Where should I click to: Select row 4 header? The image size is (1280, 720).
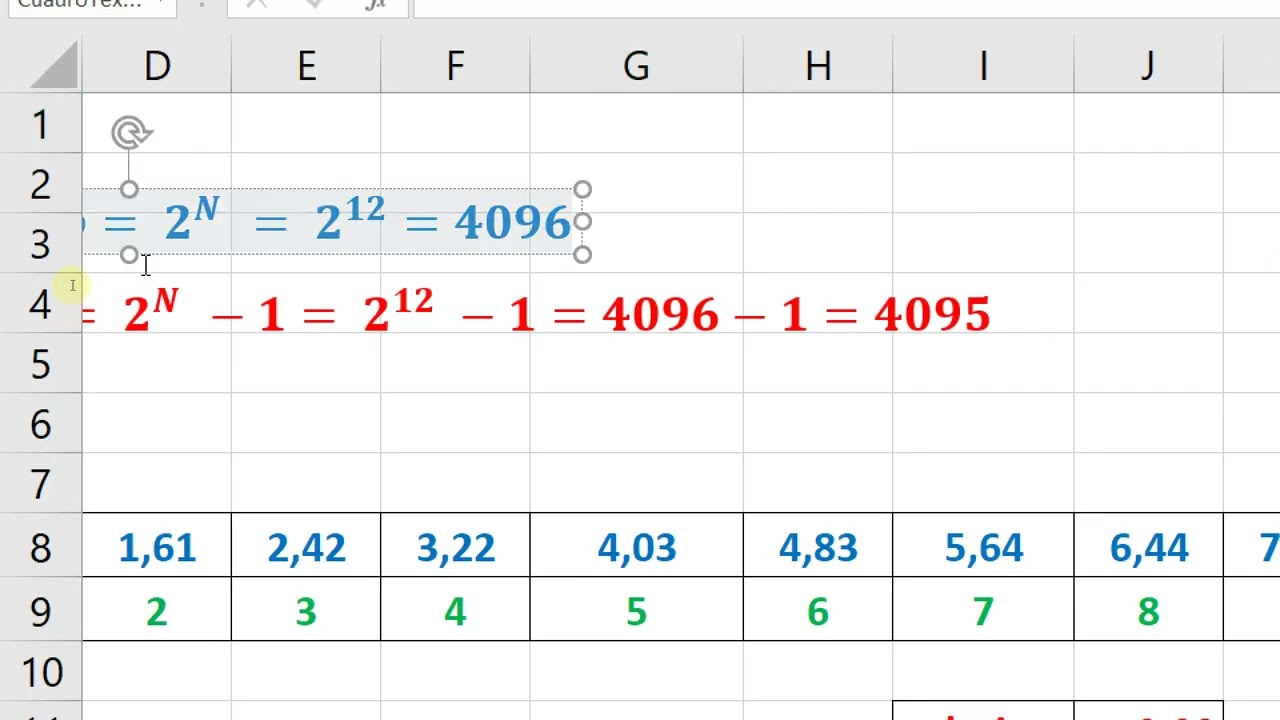[40, 304]
